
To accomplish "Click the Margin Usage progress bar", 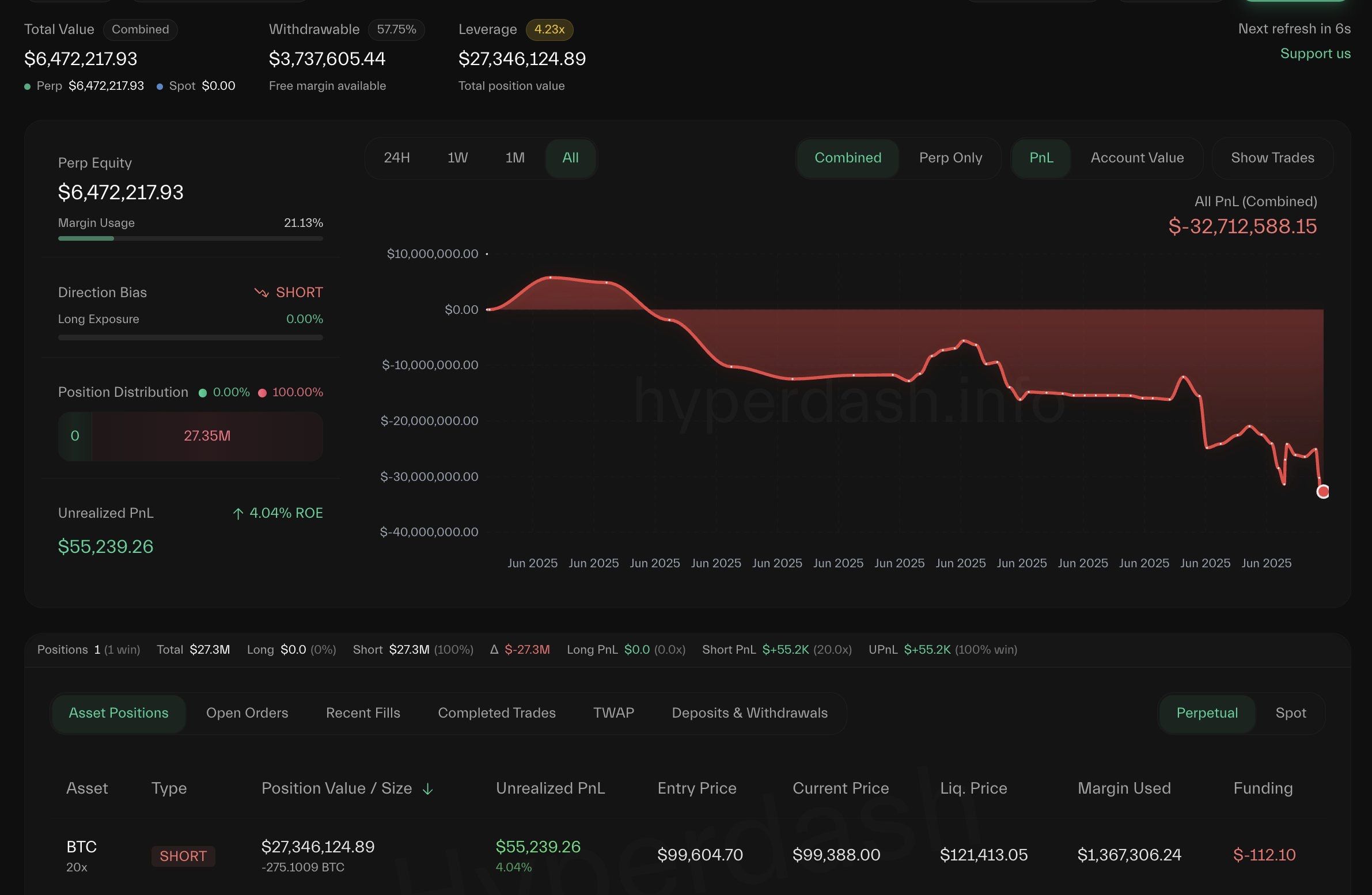I will (x=190, y=238).
